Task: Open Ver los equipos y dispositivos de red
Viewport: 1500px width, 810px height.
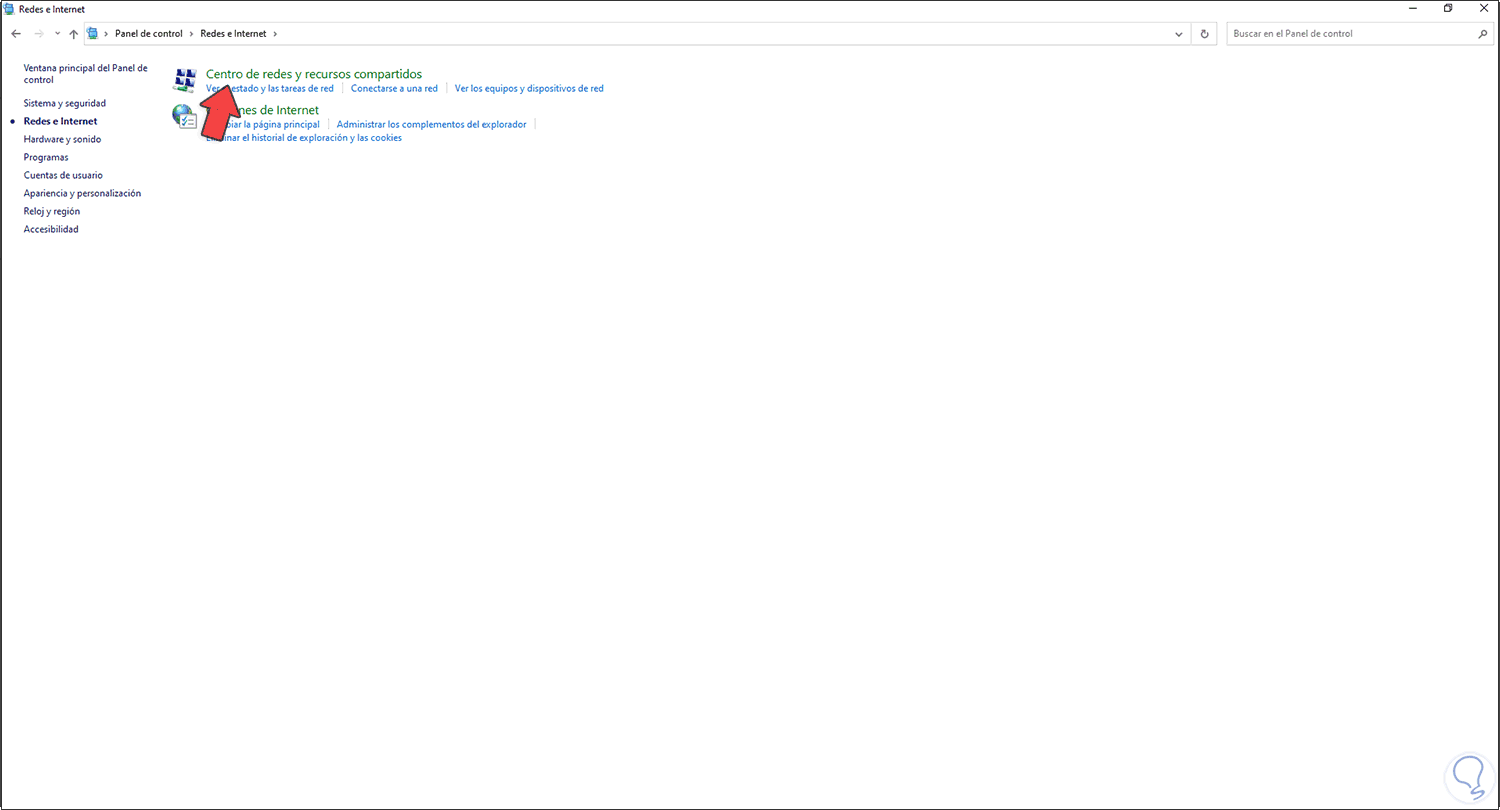Action: (529, 88)
